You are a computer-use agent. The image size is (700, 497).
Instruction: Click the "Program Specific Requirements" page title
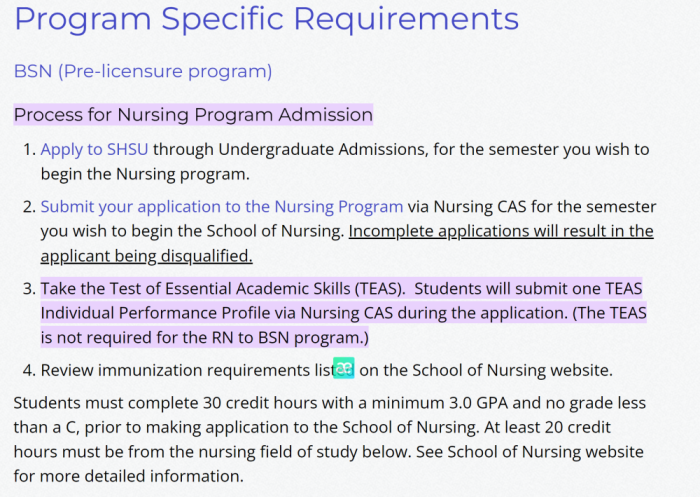[x=266, y=18]
